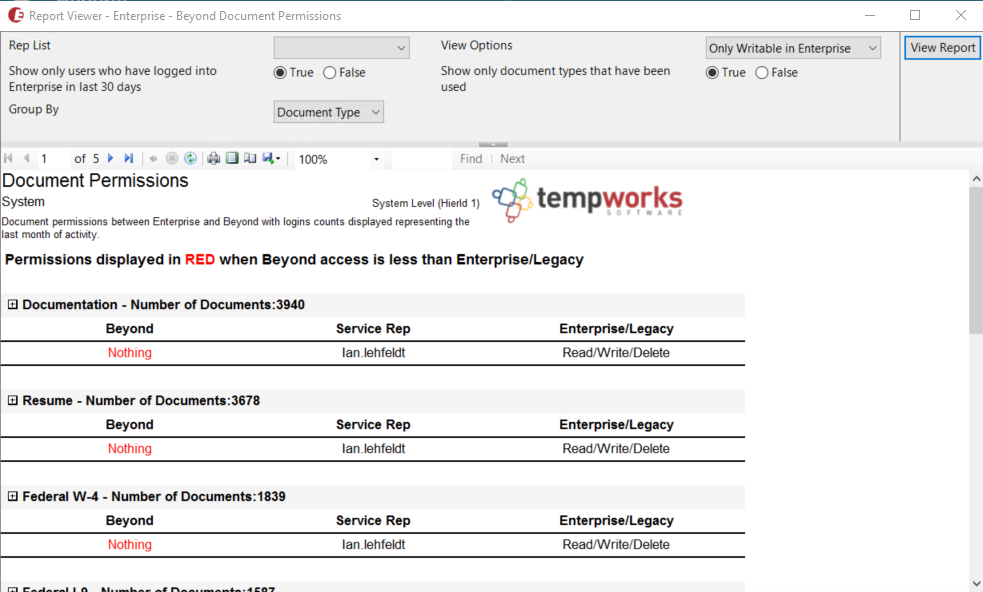This screenshot has width=983, height=592.
Task: Expand the Documentation group
Action: [13, 305]
